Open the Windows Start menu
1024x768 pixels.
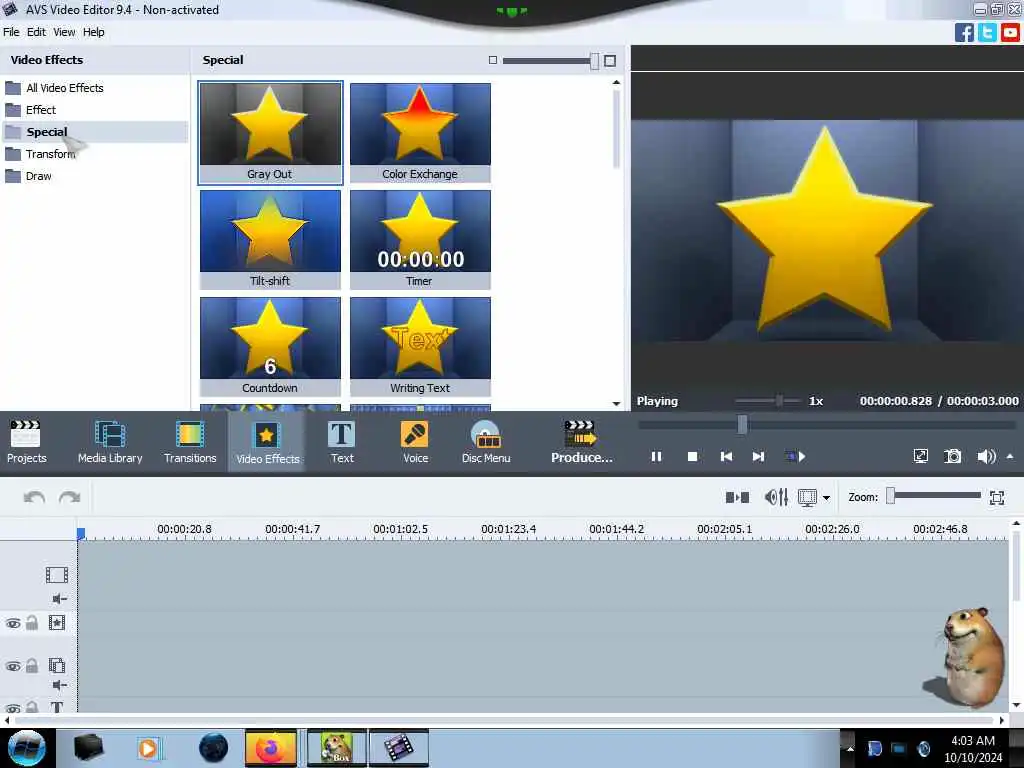[26, 748]
